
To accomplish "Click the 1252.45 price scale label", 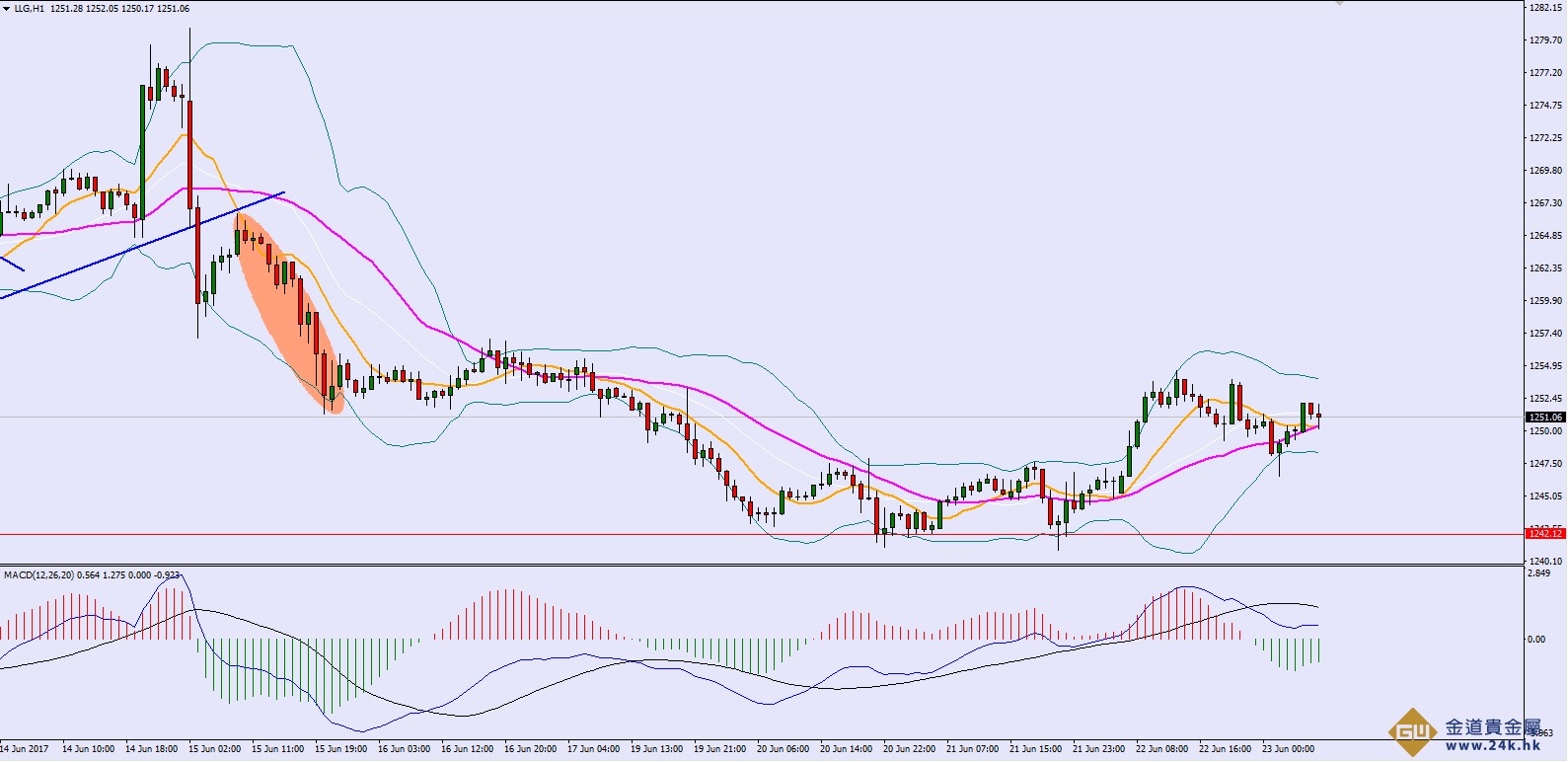I will (x=1545, y=399).
